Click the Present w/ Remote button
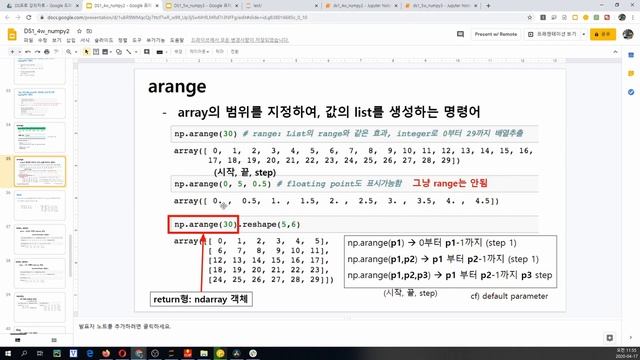 pyautogui.click(x=496, y=34)
